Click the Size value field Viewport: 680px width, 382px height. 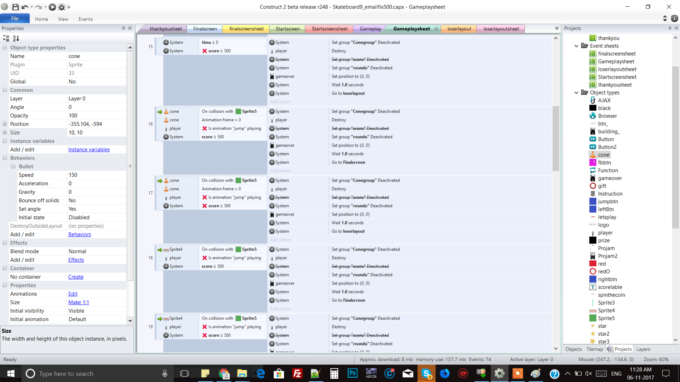(96, 133)
